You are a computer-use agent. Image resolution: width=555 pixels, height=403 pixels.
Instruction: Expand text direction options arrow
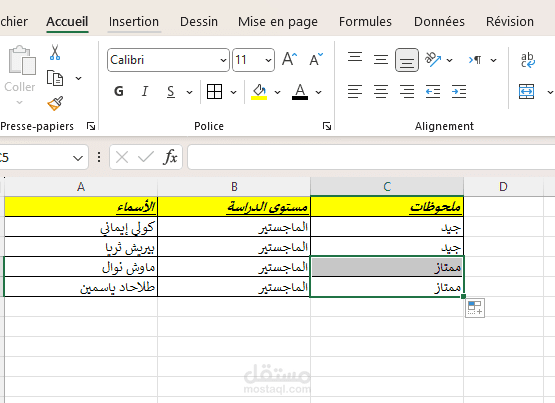tap(493, 60)
